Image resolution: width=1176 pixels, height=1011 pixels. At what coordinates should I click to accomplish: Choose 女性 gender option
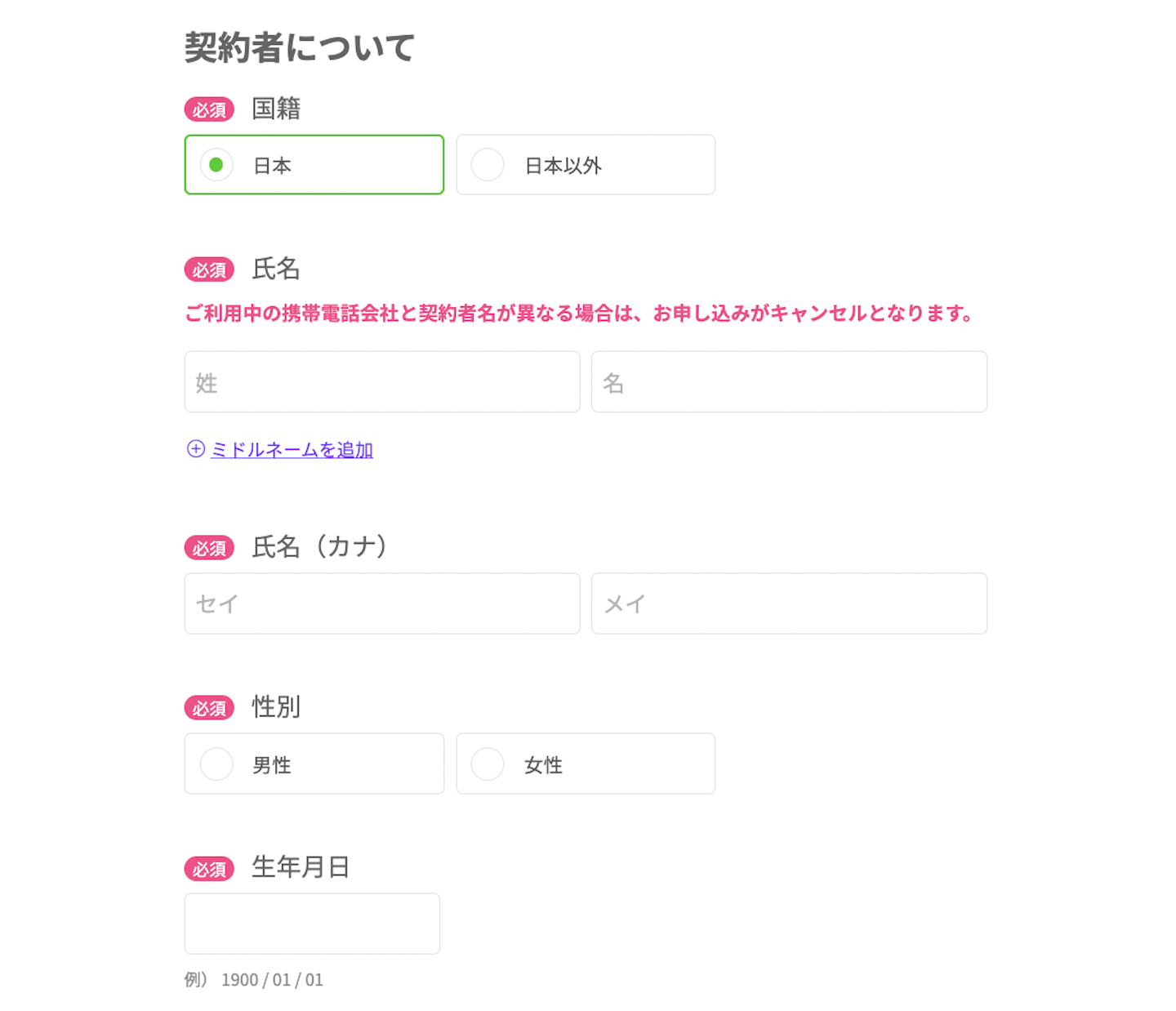point(488,764)
